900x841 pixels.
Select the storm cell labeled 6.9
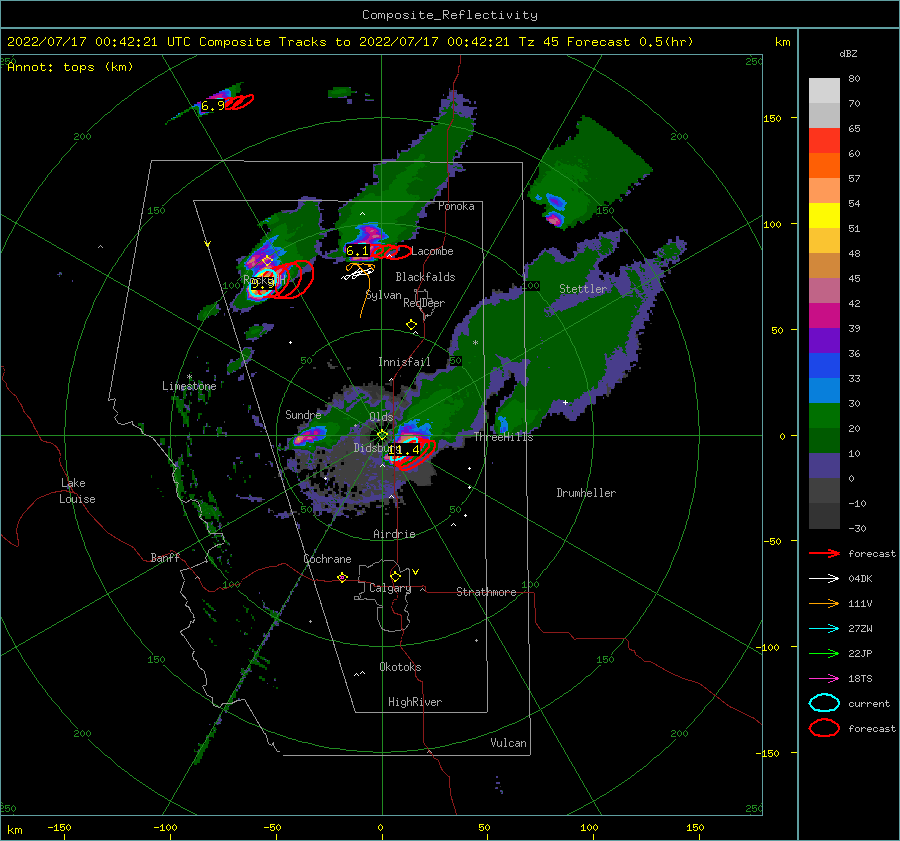(212, 106)
